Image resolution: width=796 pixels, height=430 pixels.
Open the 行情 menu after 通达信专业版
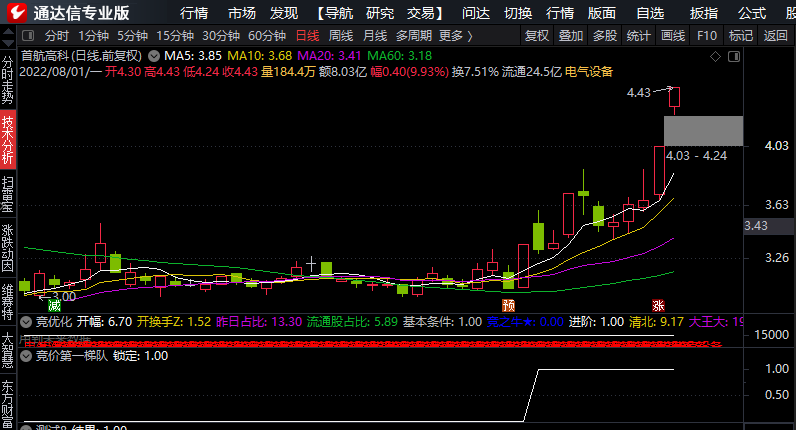(194, 13)
